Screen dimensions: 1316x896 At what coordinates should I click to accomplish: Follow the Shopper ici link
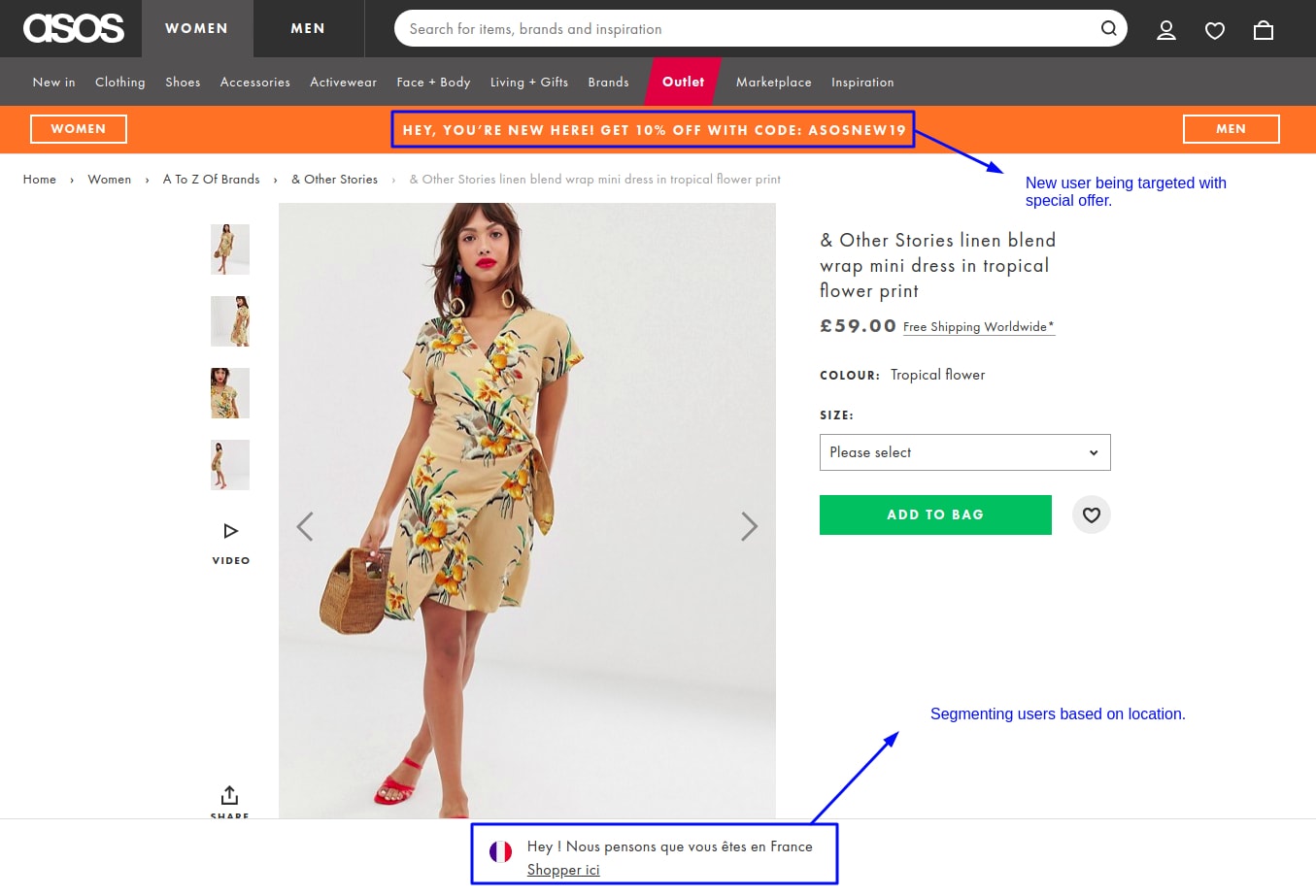(563, 870)
